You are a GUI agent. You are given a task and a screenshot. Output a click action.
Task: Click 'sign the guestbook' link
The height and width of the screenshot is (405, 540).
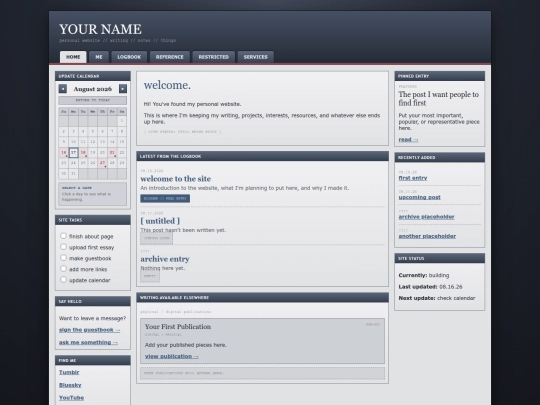[89, 330]
